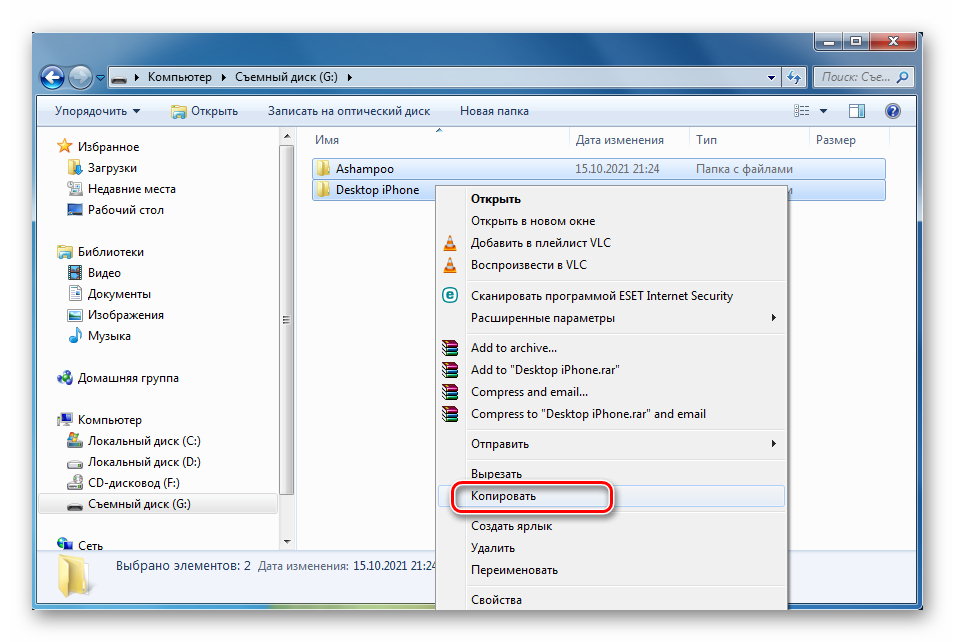
Task: Expand the Упорядочить dropdown menu
Action: (97, 111)
